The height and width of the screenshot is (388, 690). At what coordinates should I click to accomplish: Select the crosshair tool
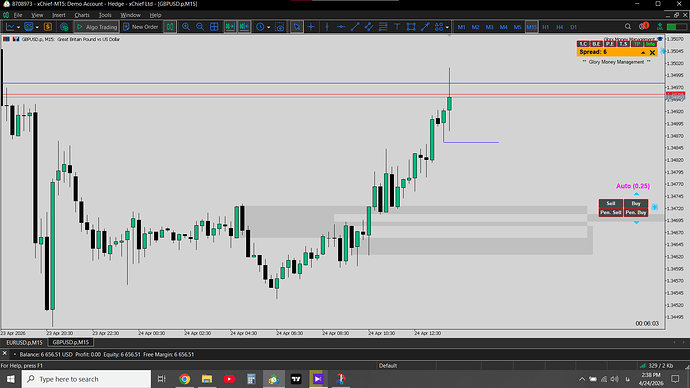[311, 27]
